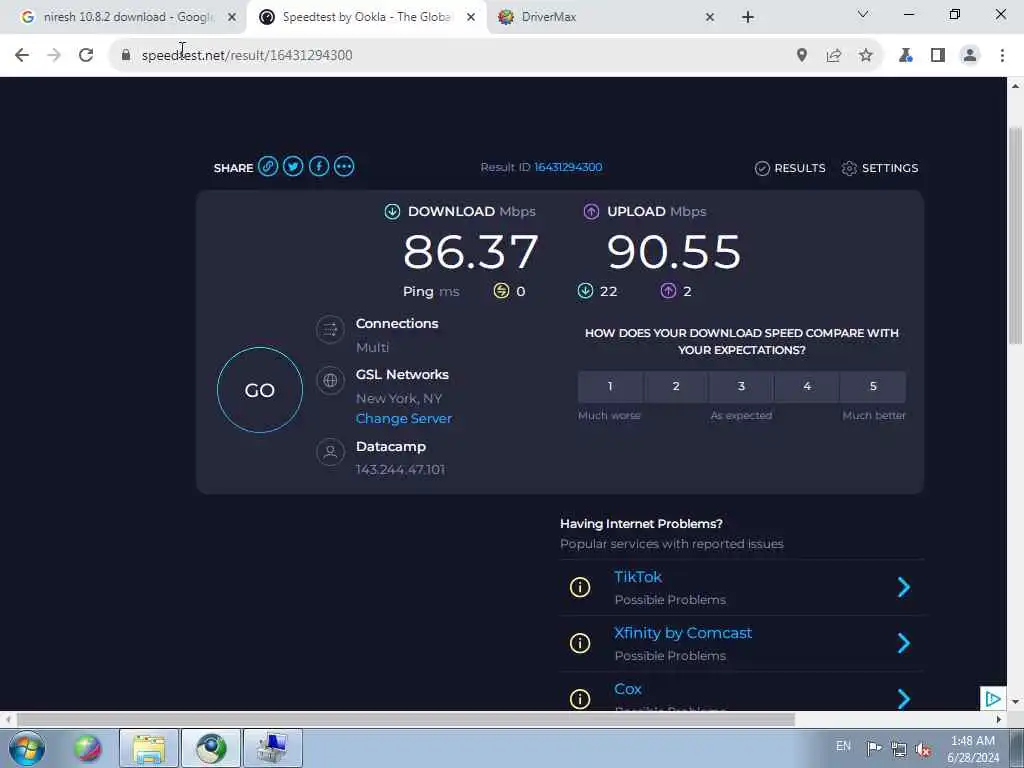1024x768 pixels.
Task: Go back to the previous page
Action: click(x=22, y=56)
